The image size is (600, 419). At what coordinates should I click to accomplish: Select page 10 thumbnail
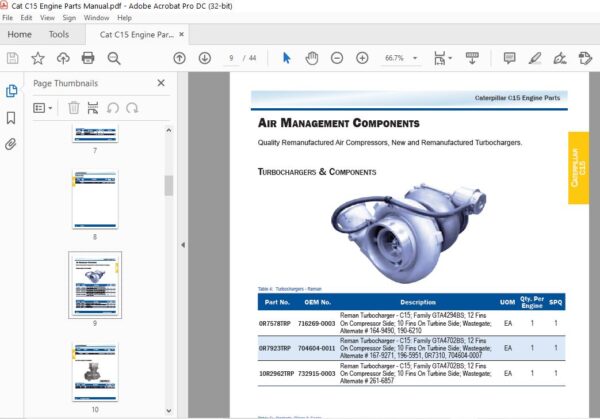[95, 372]
